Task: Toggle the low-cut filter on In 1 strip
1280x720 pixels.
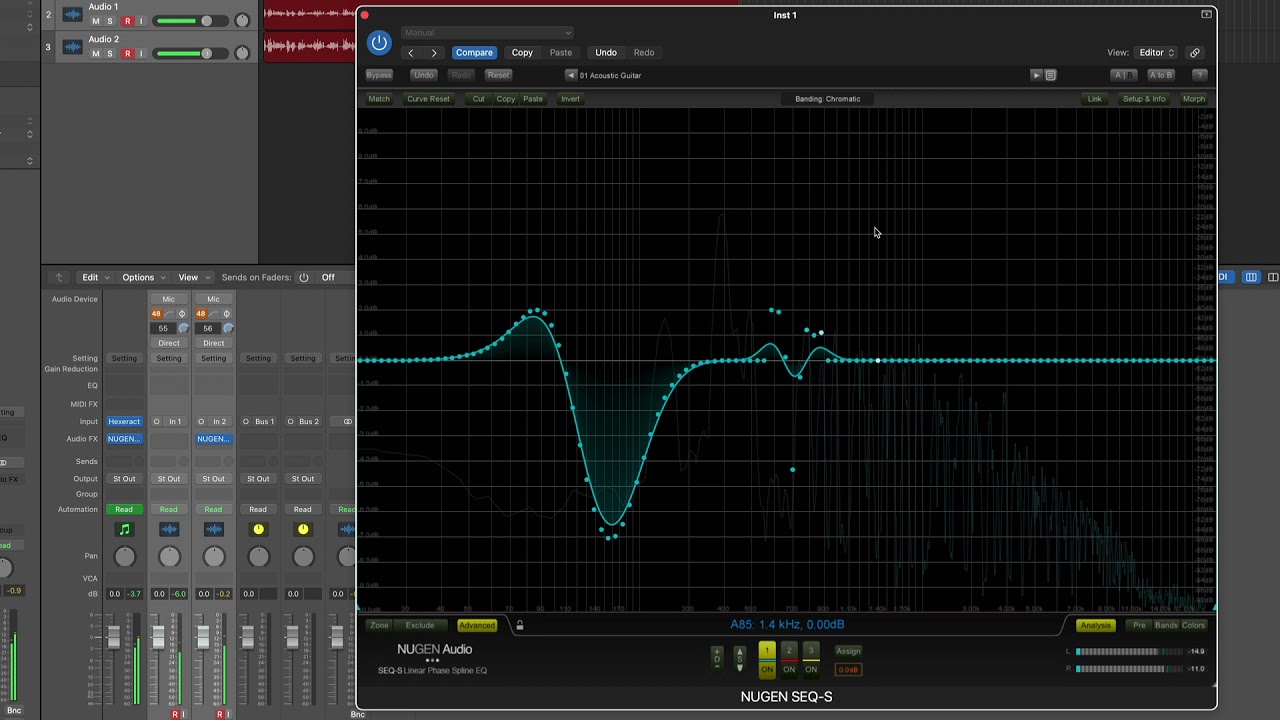Action: (x=169, y=314)
